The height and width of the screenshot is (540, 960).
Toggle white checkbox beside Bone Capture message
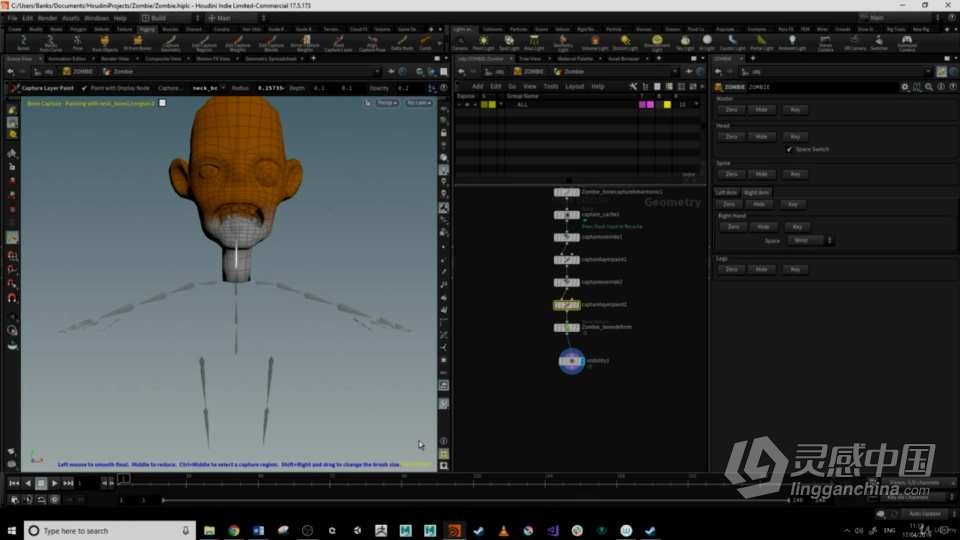click(x=162, y=103)
